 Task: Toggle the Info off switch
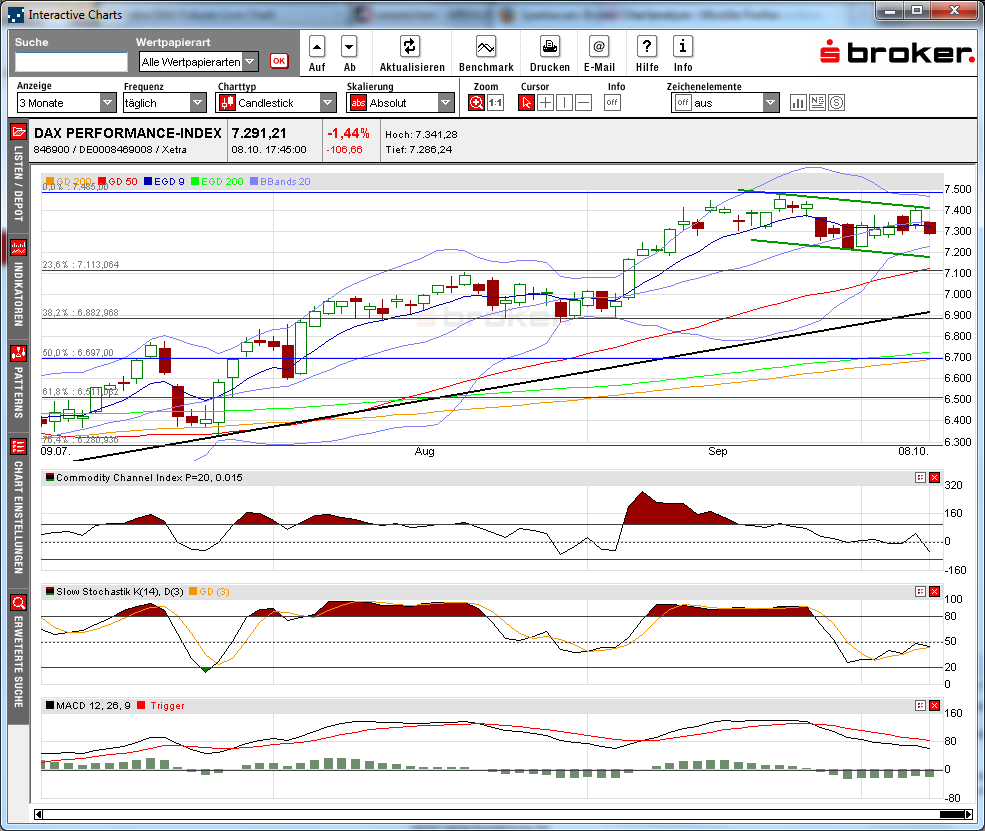point(611,102)
